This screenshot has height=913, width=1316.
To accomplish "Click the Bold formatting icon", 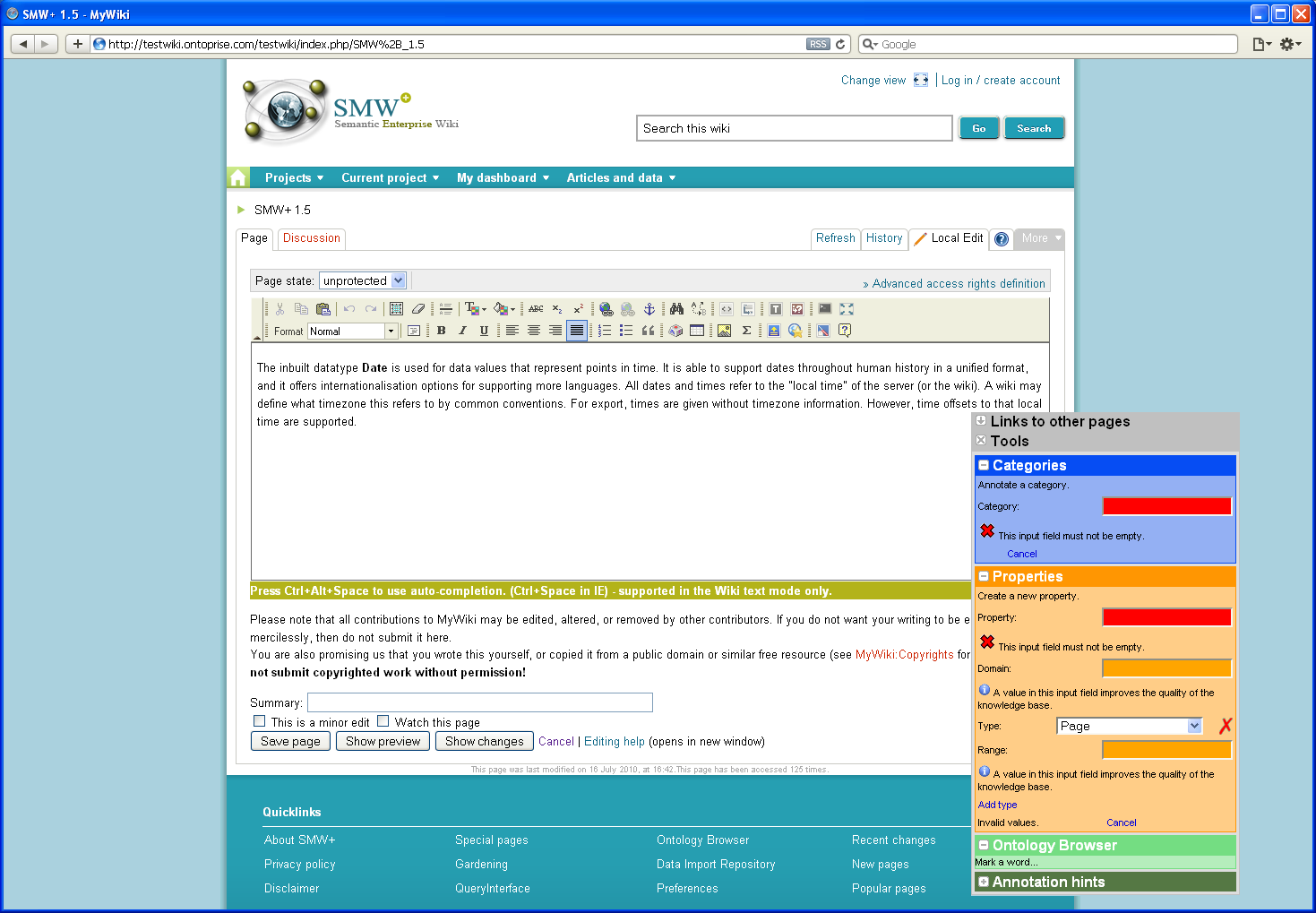I will (441, 331).
